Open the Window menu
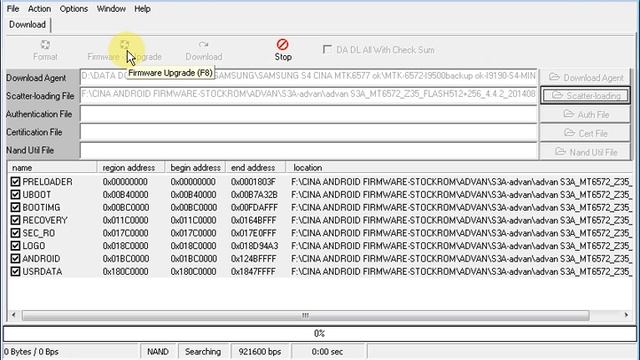Viewport: 640px width, 360px height. click(111, 9)
